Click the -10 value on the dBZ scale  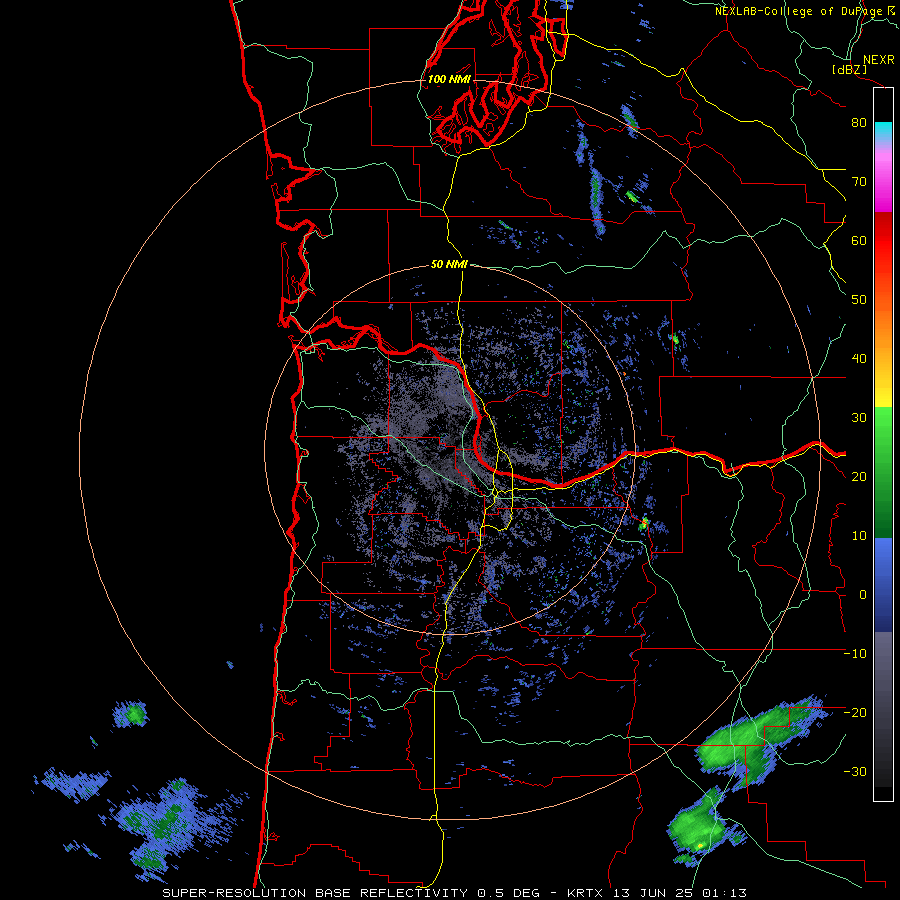(855, 654)
